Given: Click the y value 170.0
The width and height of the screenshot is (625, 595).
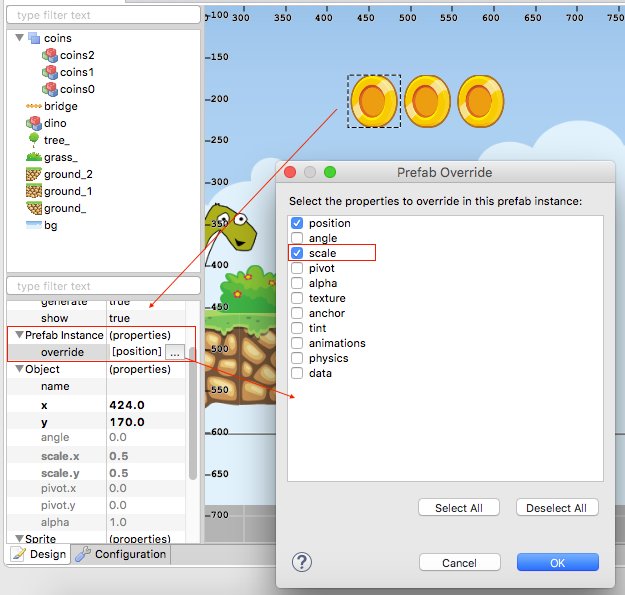Looking at the screenshot, I should point(127,422).
